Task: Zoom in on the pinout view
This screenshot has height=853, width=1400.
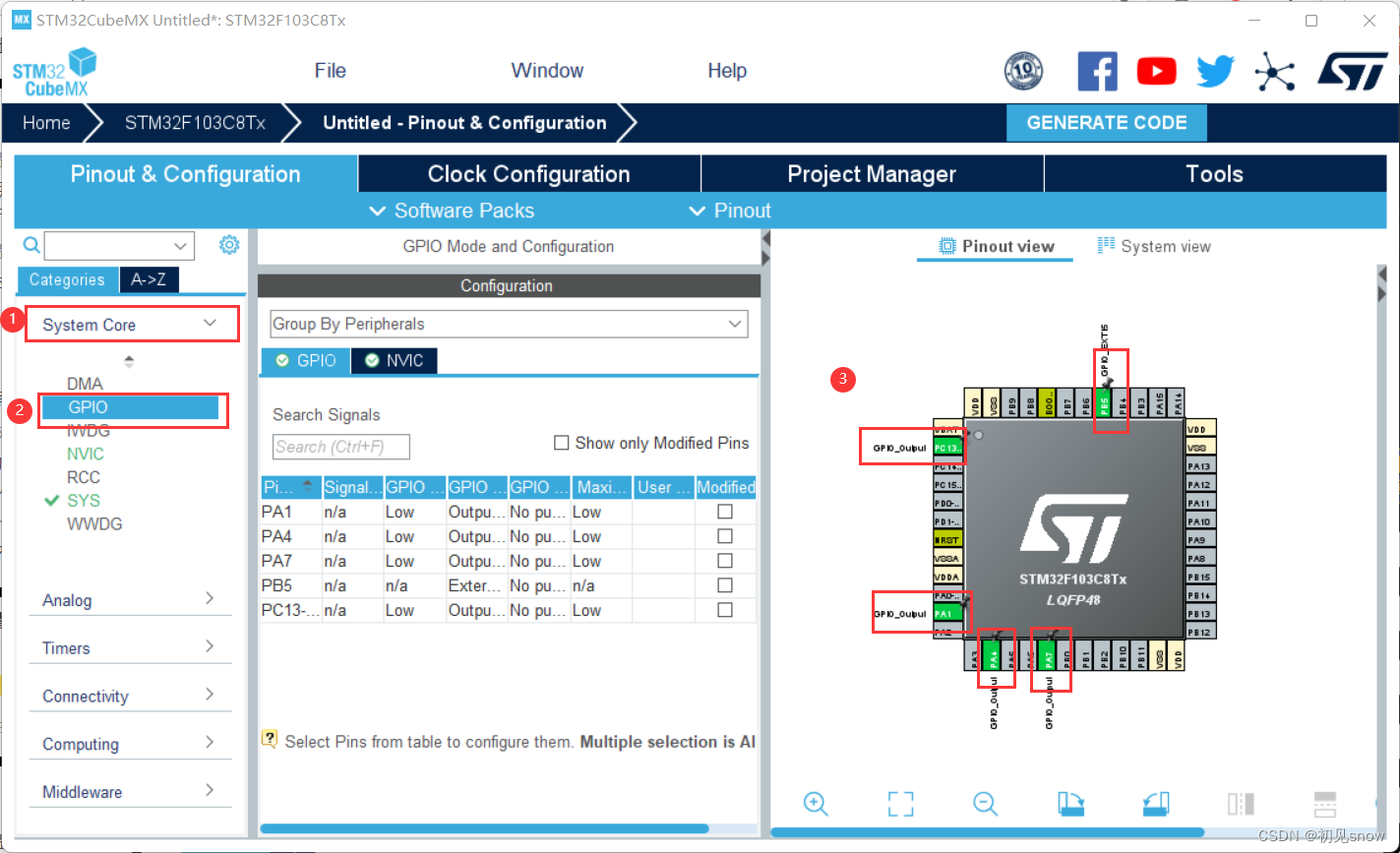Action: click(815, 804)
